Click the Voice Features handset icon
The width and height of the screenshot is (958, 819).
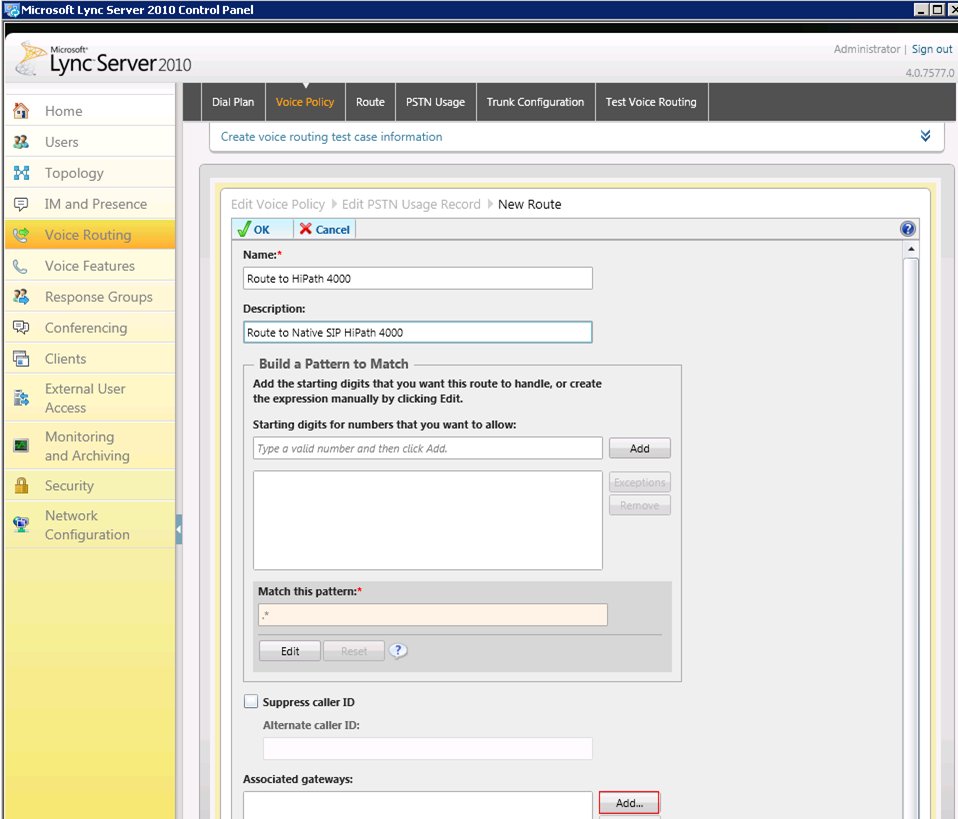[x=21, y=266]
